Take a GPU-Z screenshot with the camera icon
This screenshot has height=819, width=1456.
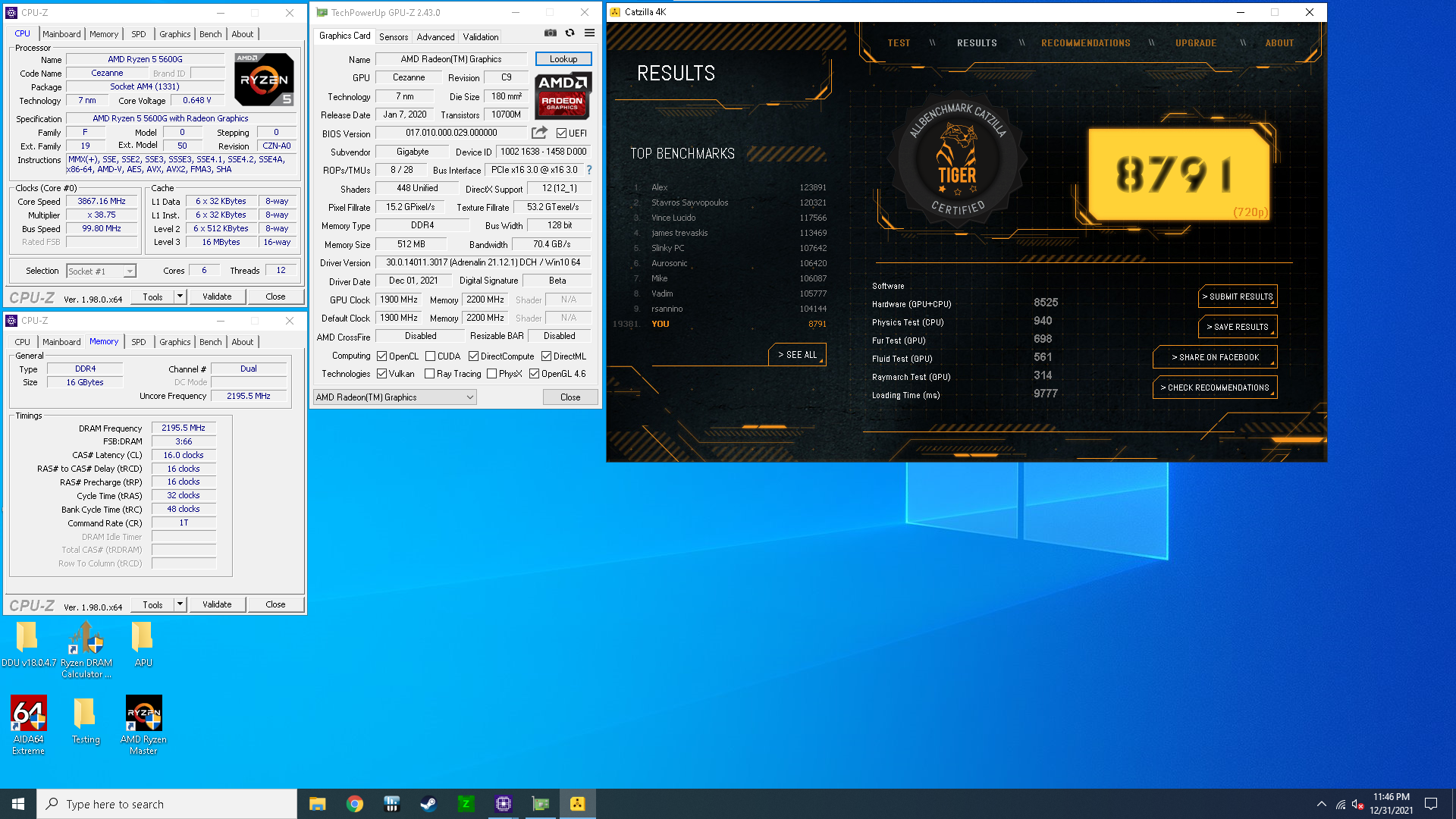[551, 33]
